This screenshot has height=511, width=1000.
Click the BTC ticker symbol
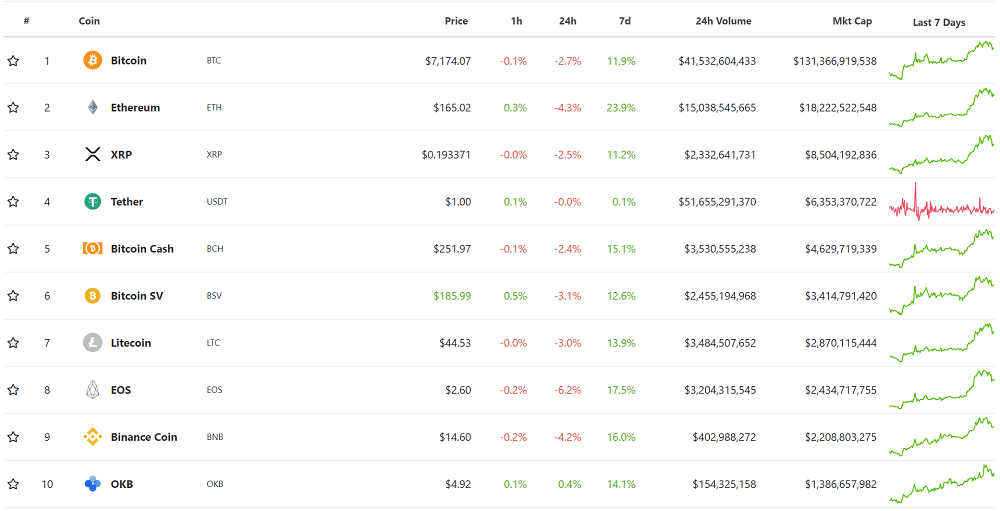click(x=214, y=61)
